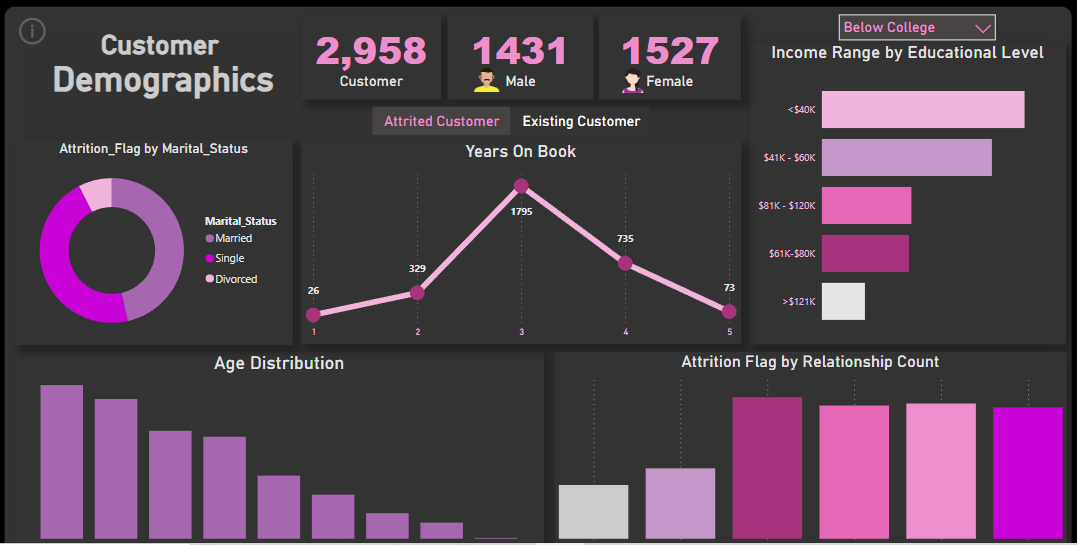Select the >$121K income bar
This screenshot has width=1077, height=545.
[x=843, y=301]
